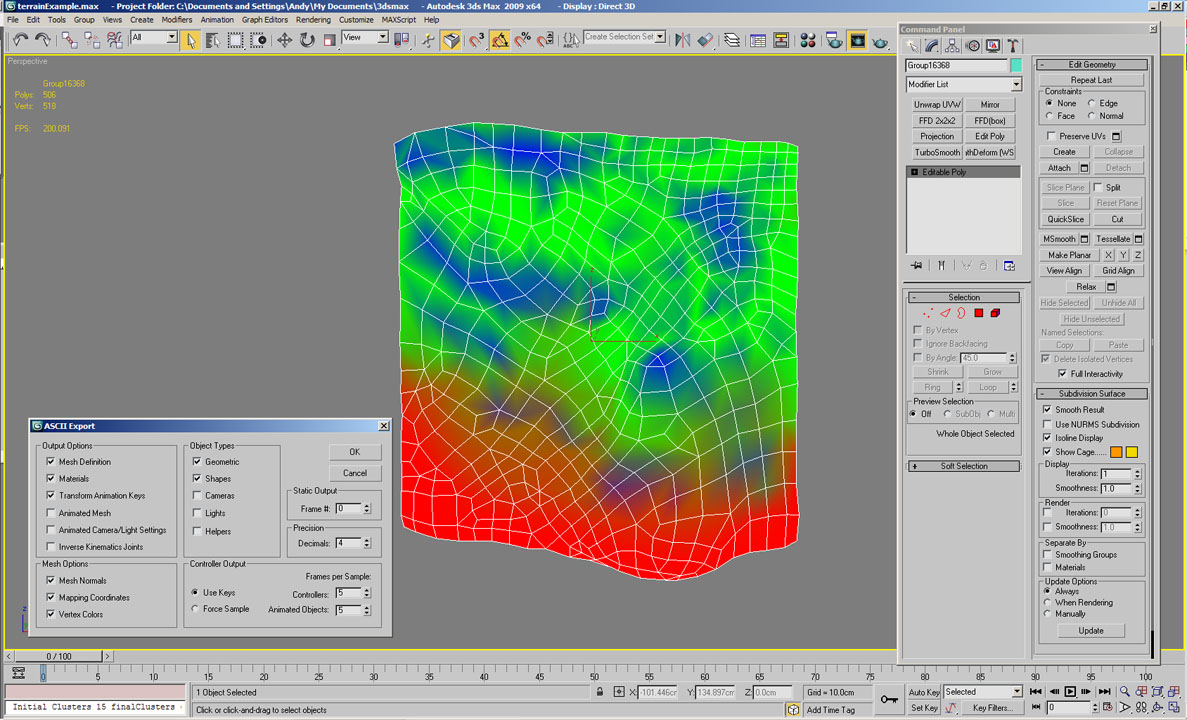Expand the Soft Selection rollout
Screen dimensions: 1187x720
tap(964, 466)
